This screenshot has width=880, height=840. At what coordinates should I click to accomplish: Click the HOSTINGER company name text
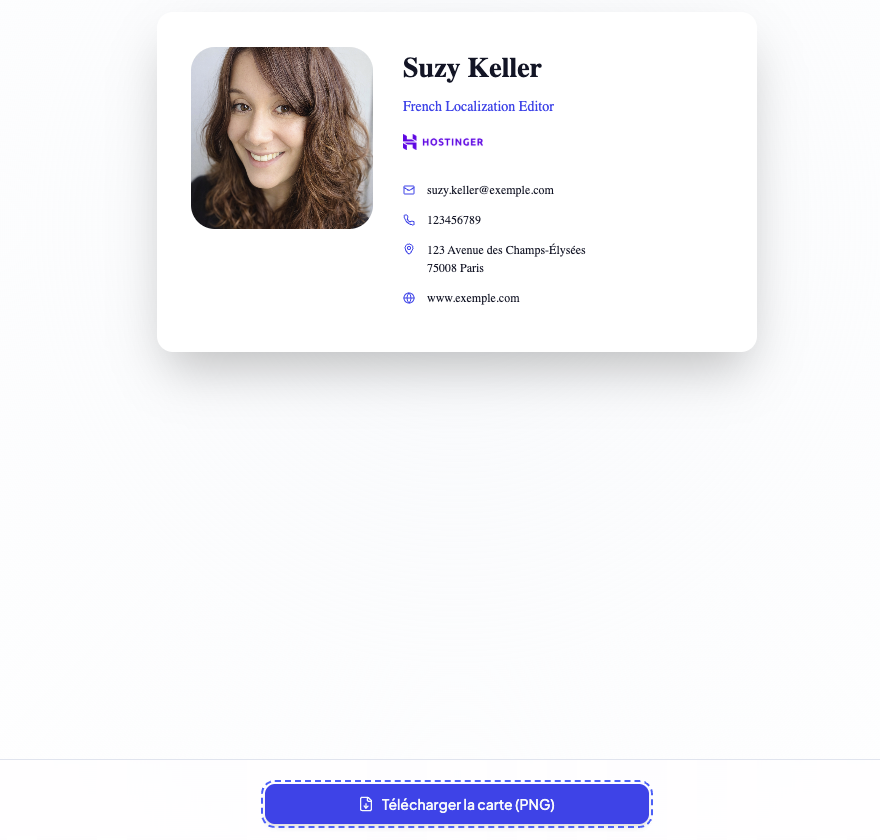click(x=452, y=143)
